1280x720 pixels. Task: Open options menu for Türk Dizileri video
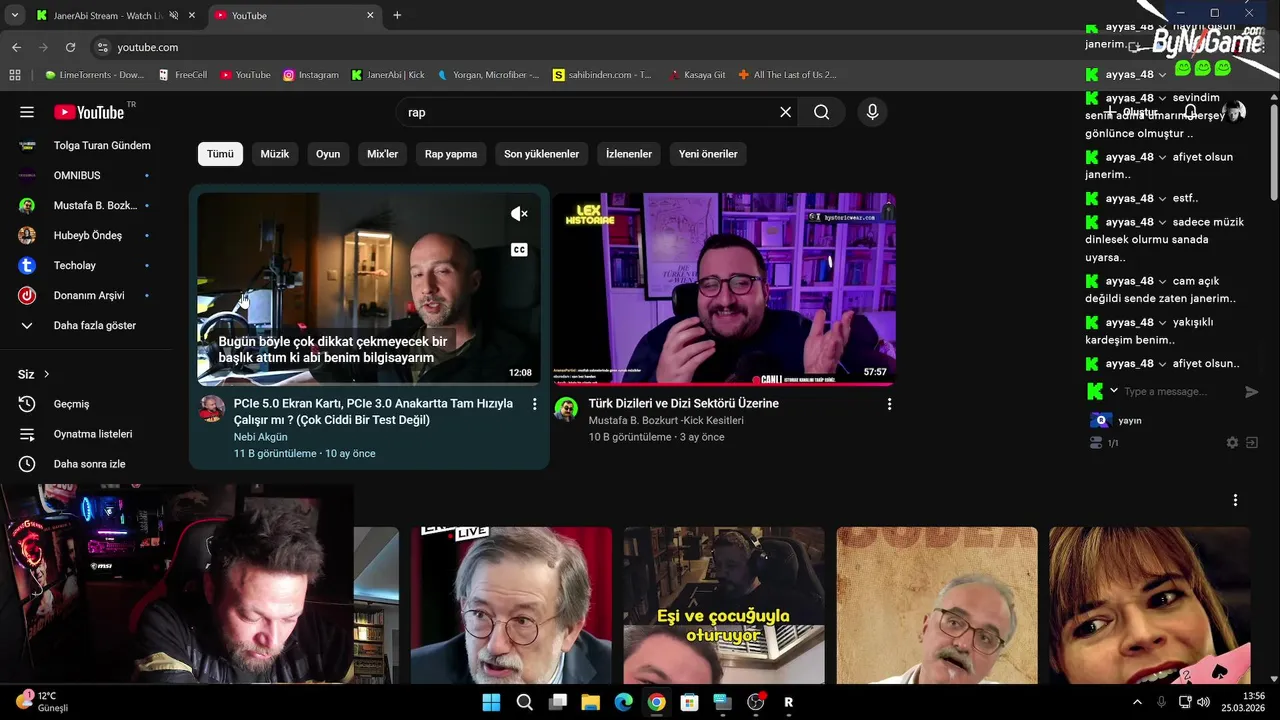pyautogui.click(x=889, y=404)
